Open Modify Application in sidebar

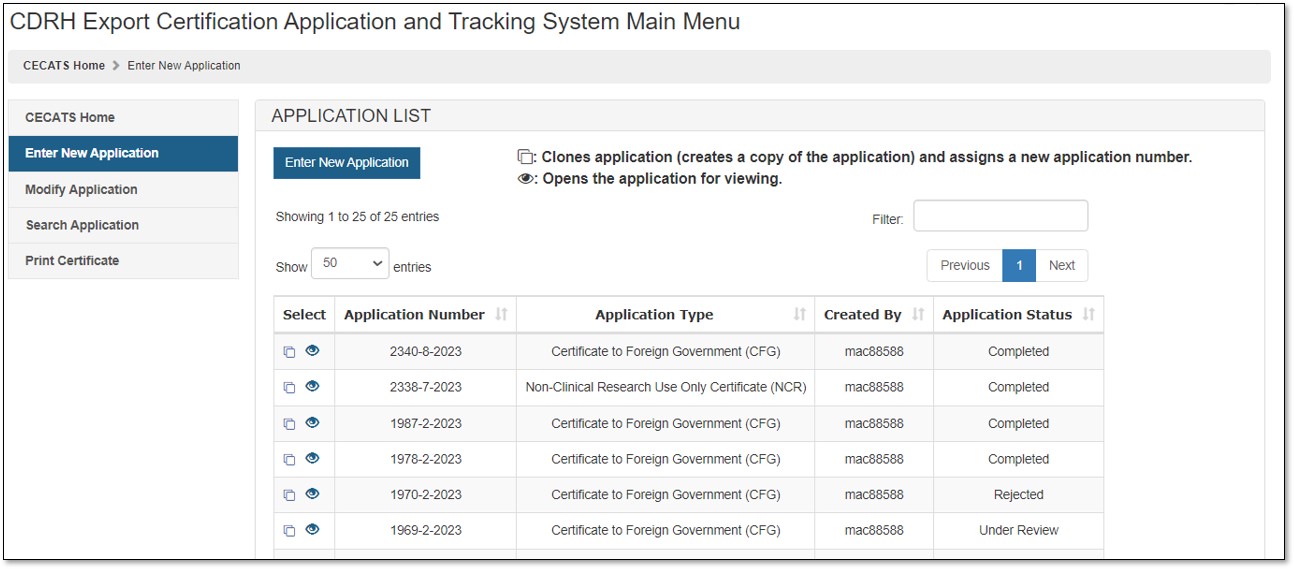pos(81,190)
